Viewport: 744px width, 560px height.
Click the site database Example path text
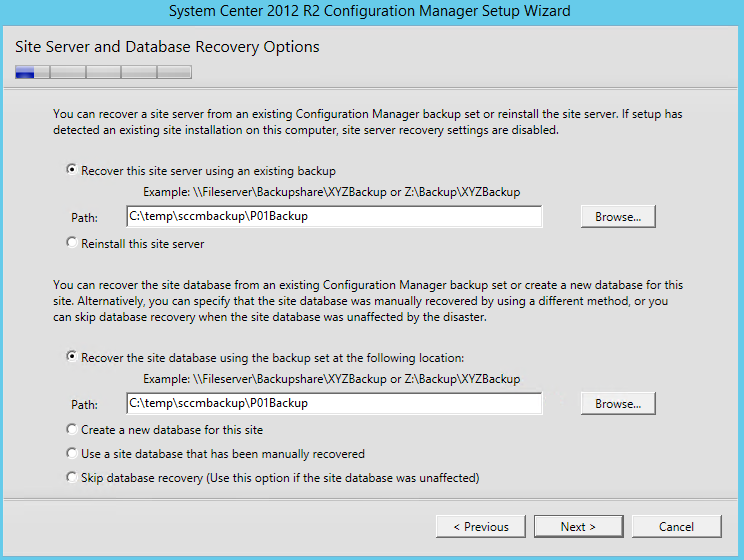click(x=332, y=379)
